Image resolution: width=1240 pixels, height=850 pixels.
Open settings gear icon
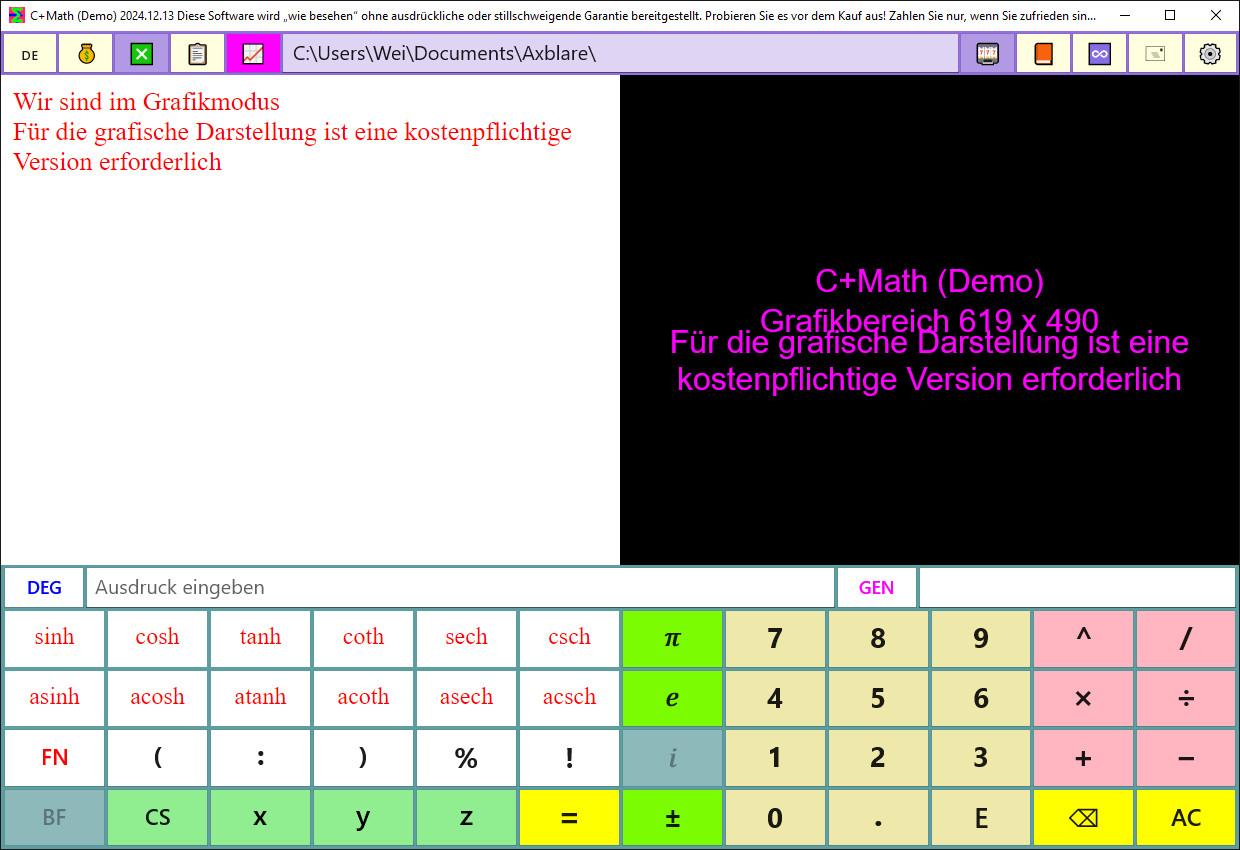(1210, 54)
